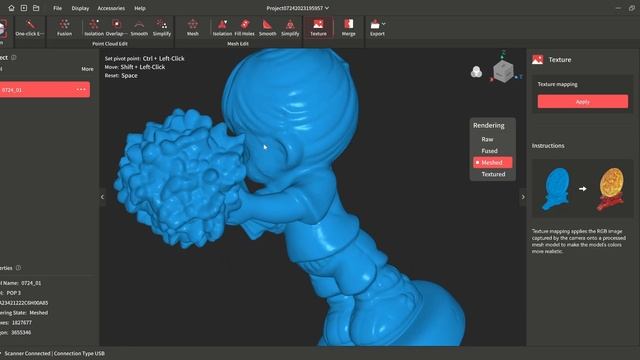Viewport: 640px width, 360px height.
Task: Click the POP 3 device property
Action: [11, 293]
